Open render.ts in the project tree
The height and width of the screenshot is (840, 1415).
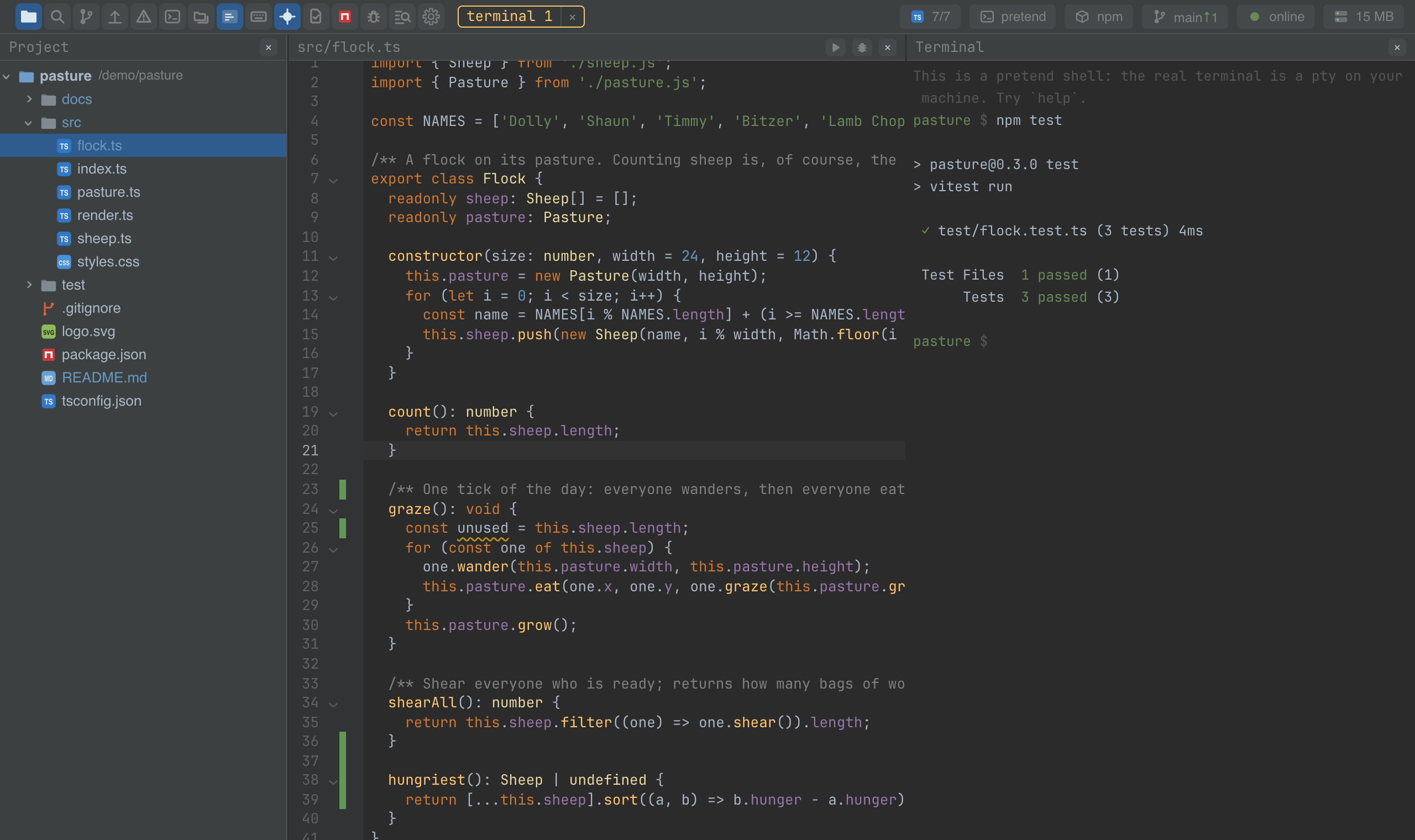(143, 215)
